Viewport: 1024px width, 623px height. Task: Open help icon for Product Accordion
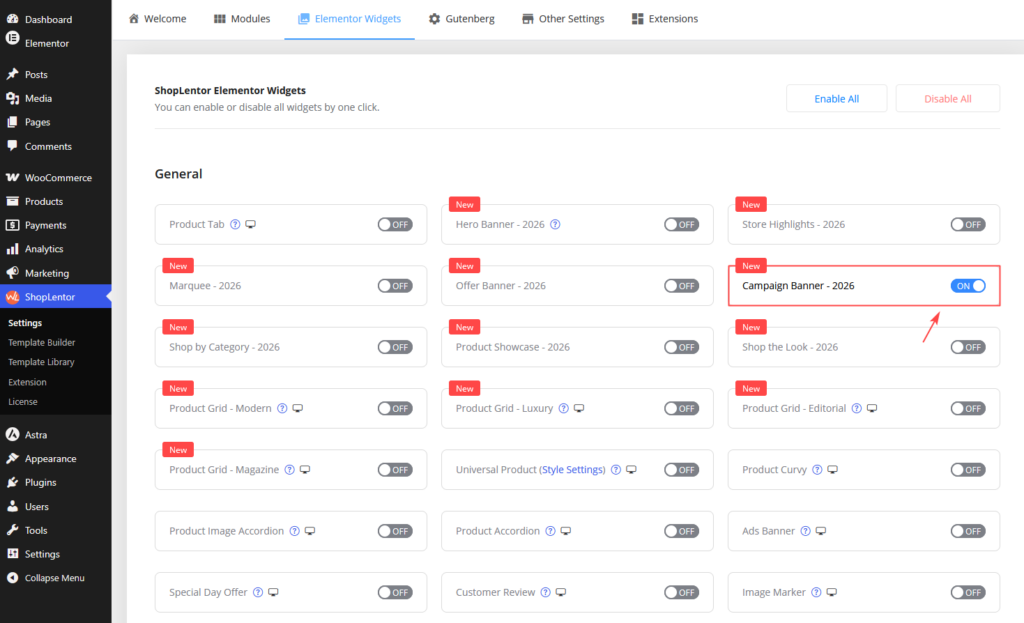(x=551, y=531)
